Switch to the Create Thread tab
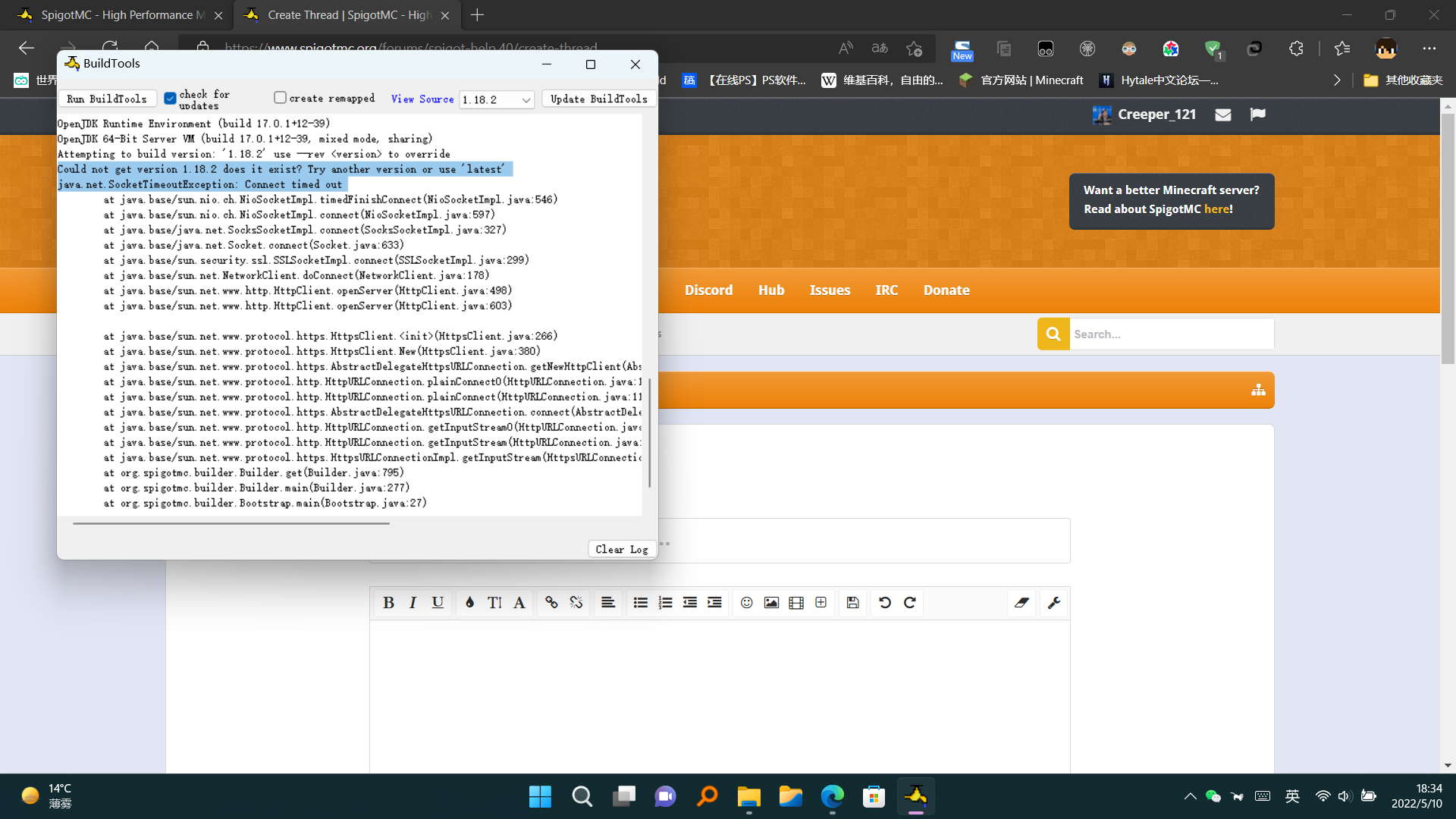Image resolution: width=1456 pixels, height=819 pixels. 340,14
